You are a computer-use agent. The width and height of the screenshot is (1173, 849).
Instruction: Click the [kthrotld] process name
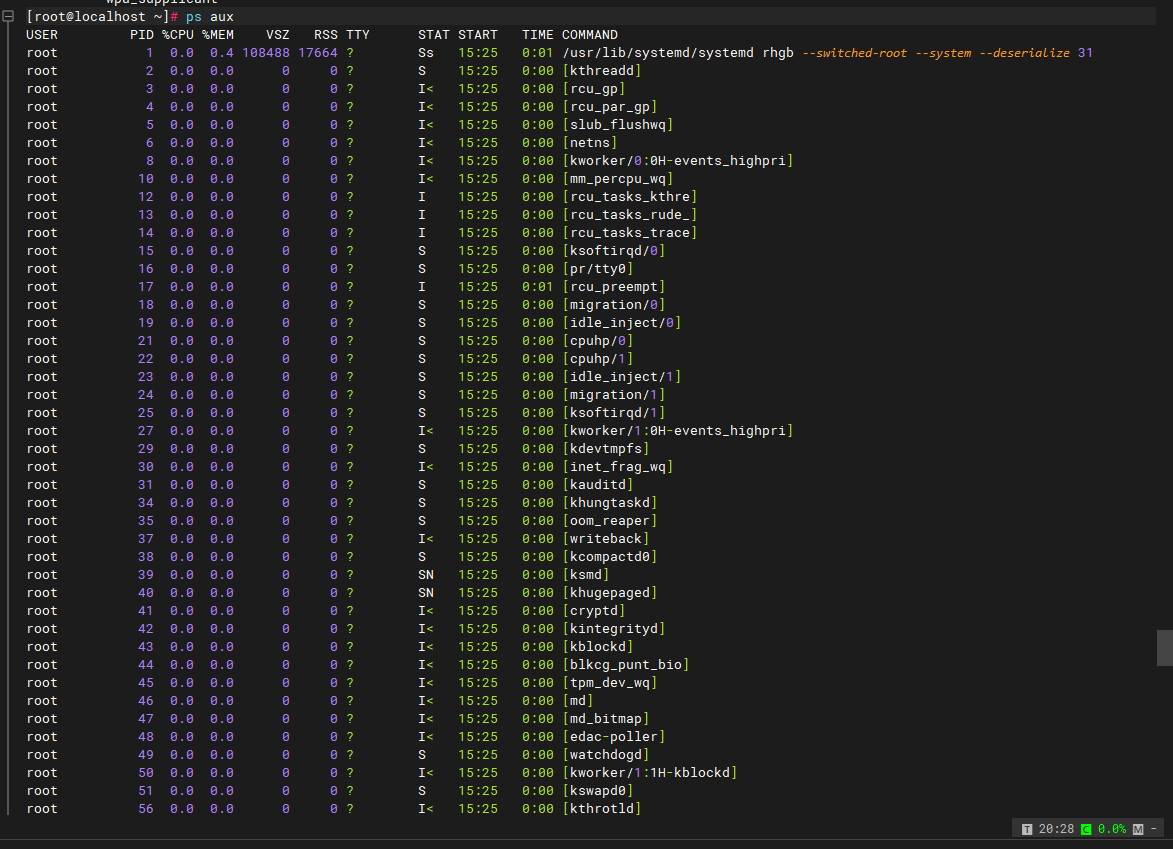pyautogui.click(x=601, y=809)
